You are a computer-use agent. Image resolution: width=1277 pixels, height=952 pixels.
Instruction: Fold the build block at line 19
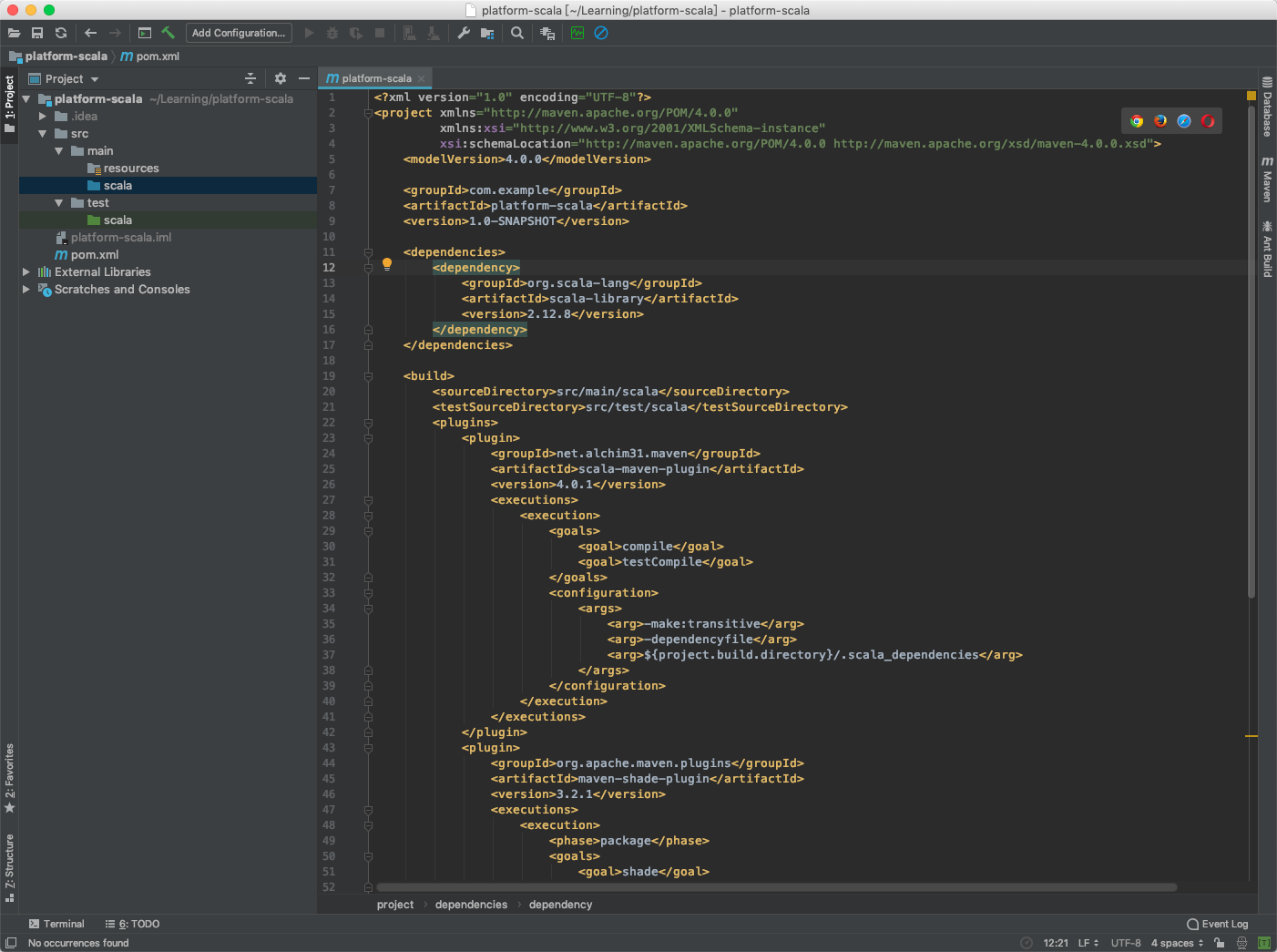pyautogui.click(x=368, y=376)
